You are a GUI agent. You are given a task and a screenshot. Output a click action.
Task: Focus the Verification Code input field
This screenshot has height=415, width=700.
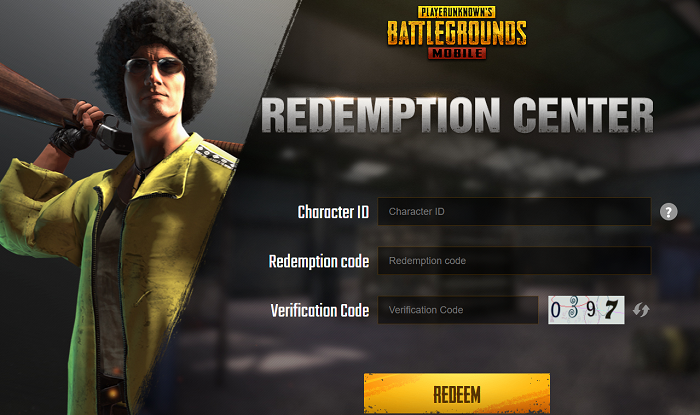point(458,310)
